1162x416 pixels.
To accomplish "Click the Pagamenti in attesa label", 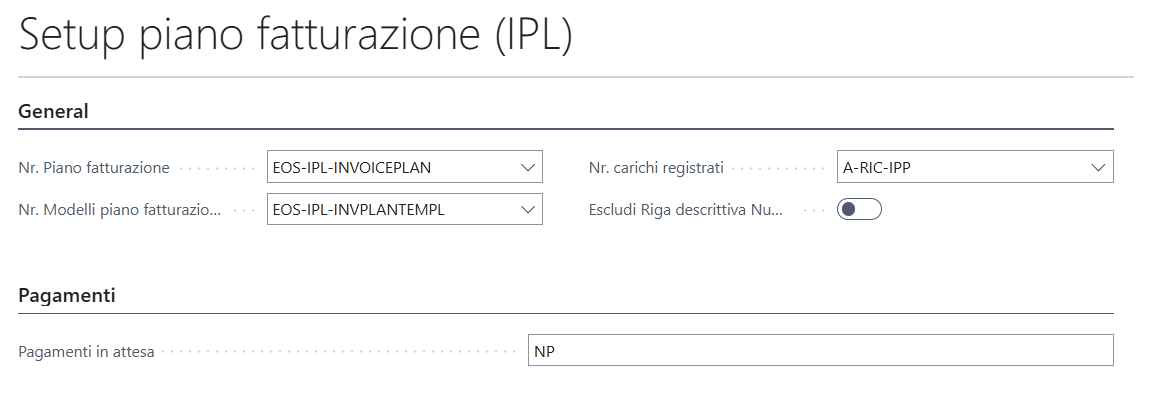I will pos(86,352).
